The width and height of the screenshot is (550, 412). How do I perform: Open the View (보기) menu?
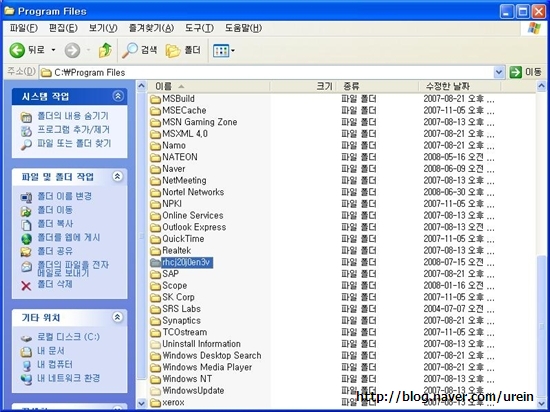(x=103, y=28)
